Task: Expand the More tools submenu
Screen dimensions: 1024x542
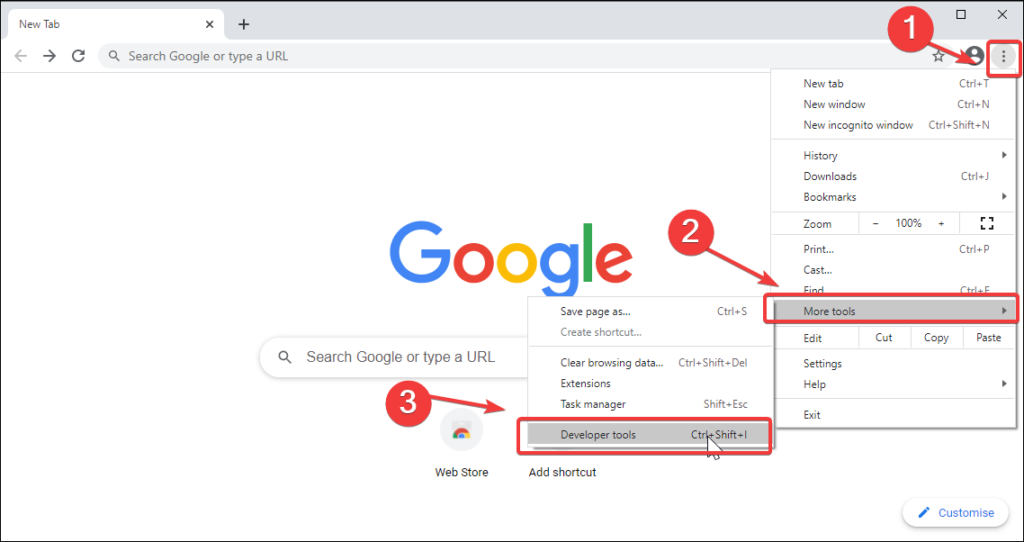Action: tap(893, 311)
